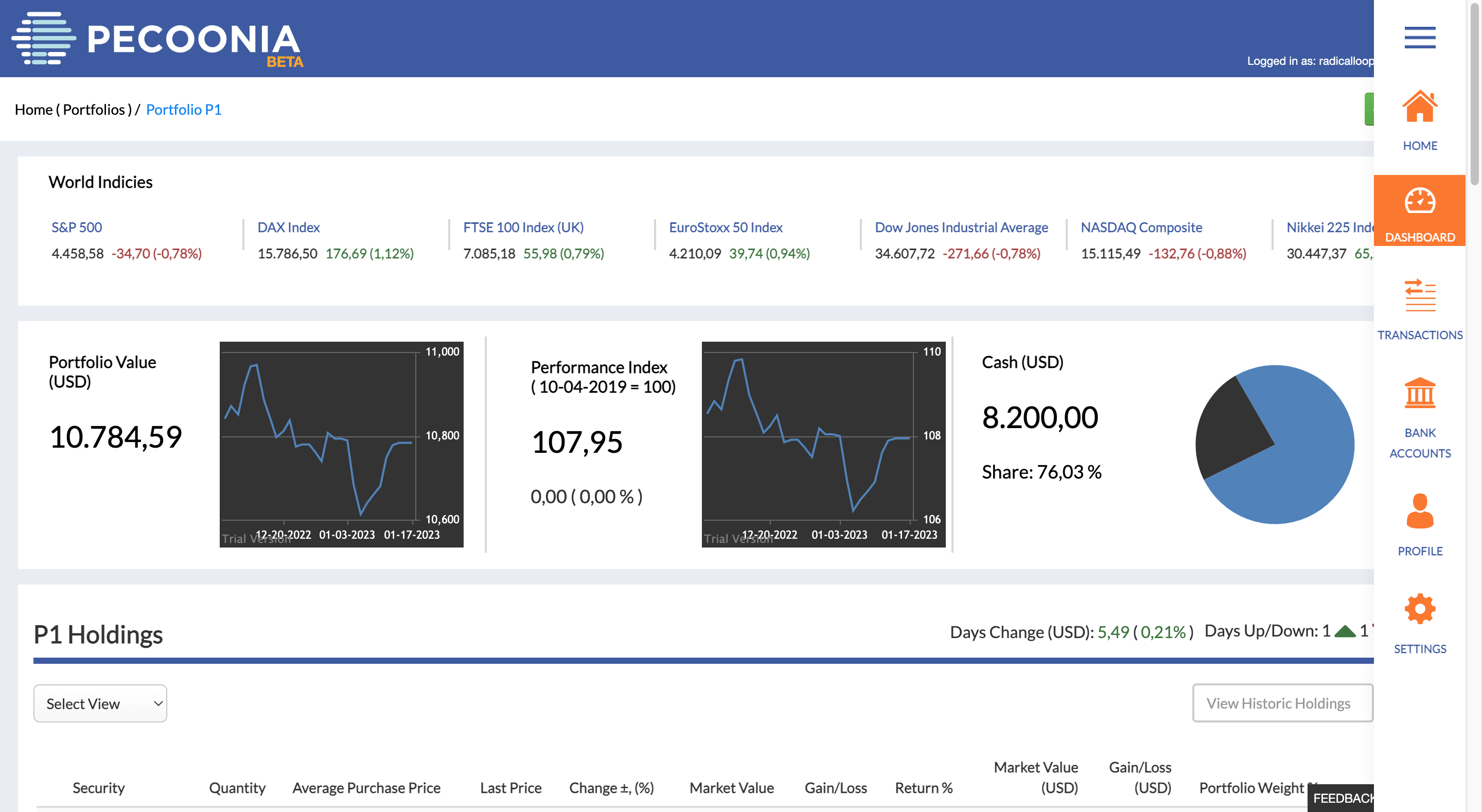Click the Performance Index chart
1482x812 pixels.
tap(823, 444)
